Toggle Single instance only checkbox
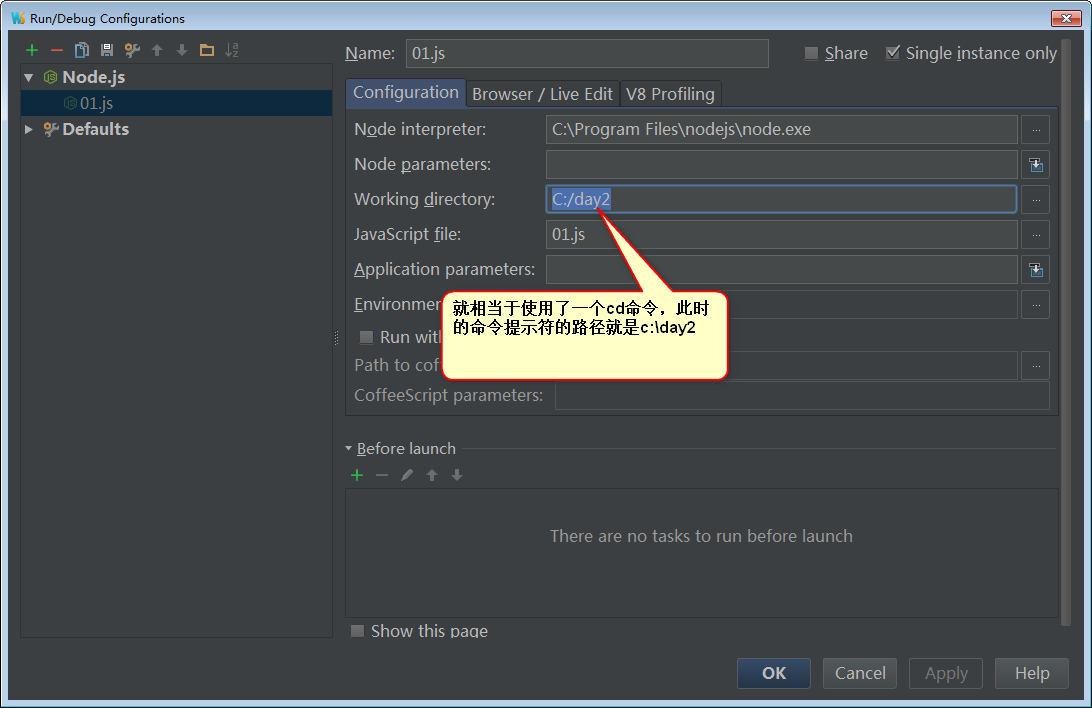This screenshot has width=1092, height=708. click(x=892, y=53)
